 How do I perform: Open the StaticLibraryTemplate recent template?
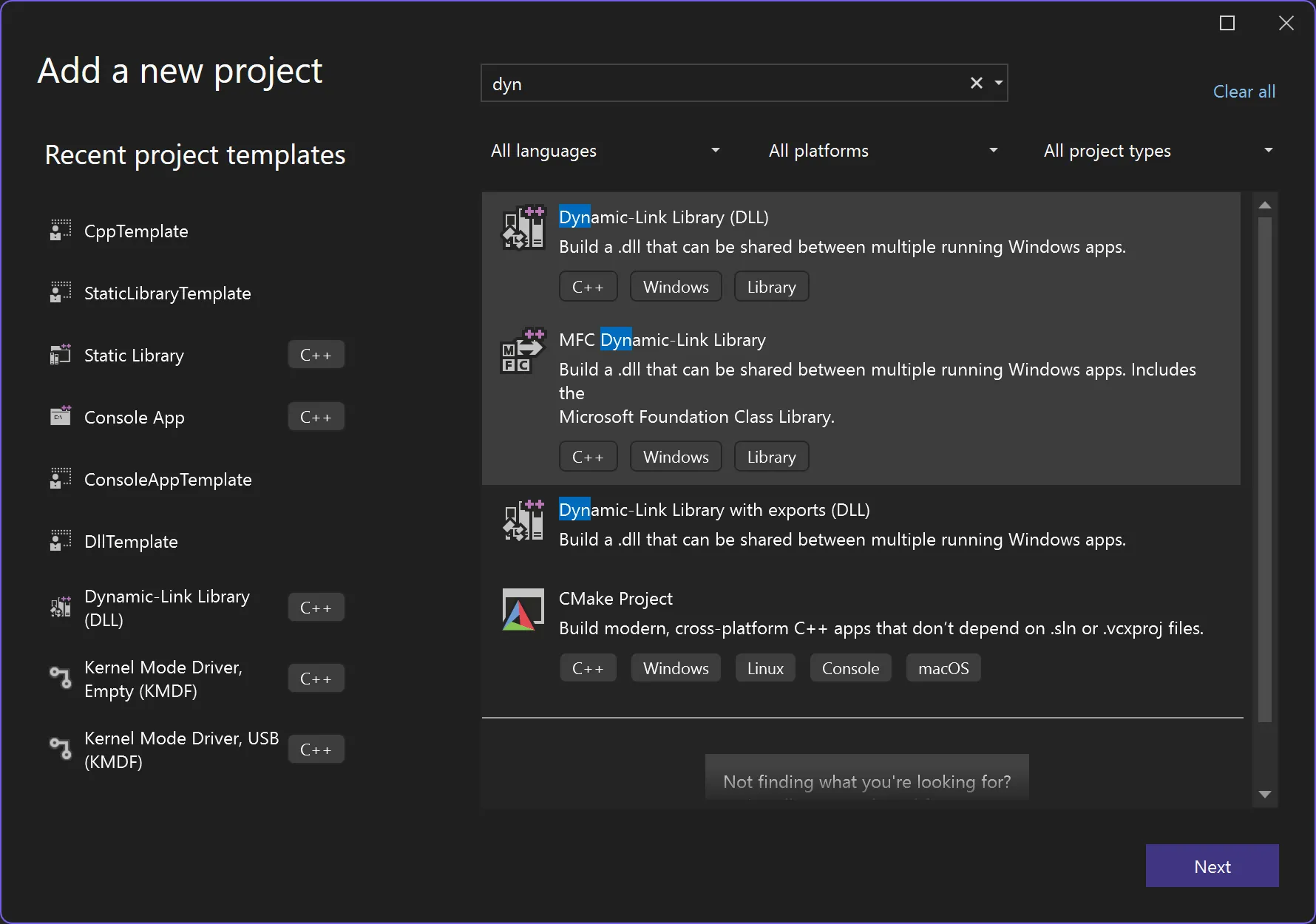[168, 293]
